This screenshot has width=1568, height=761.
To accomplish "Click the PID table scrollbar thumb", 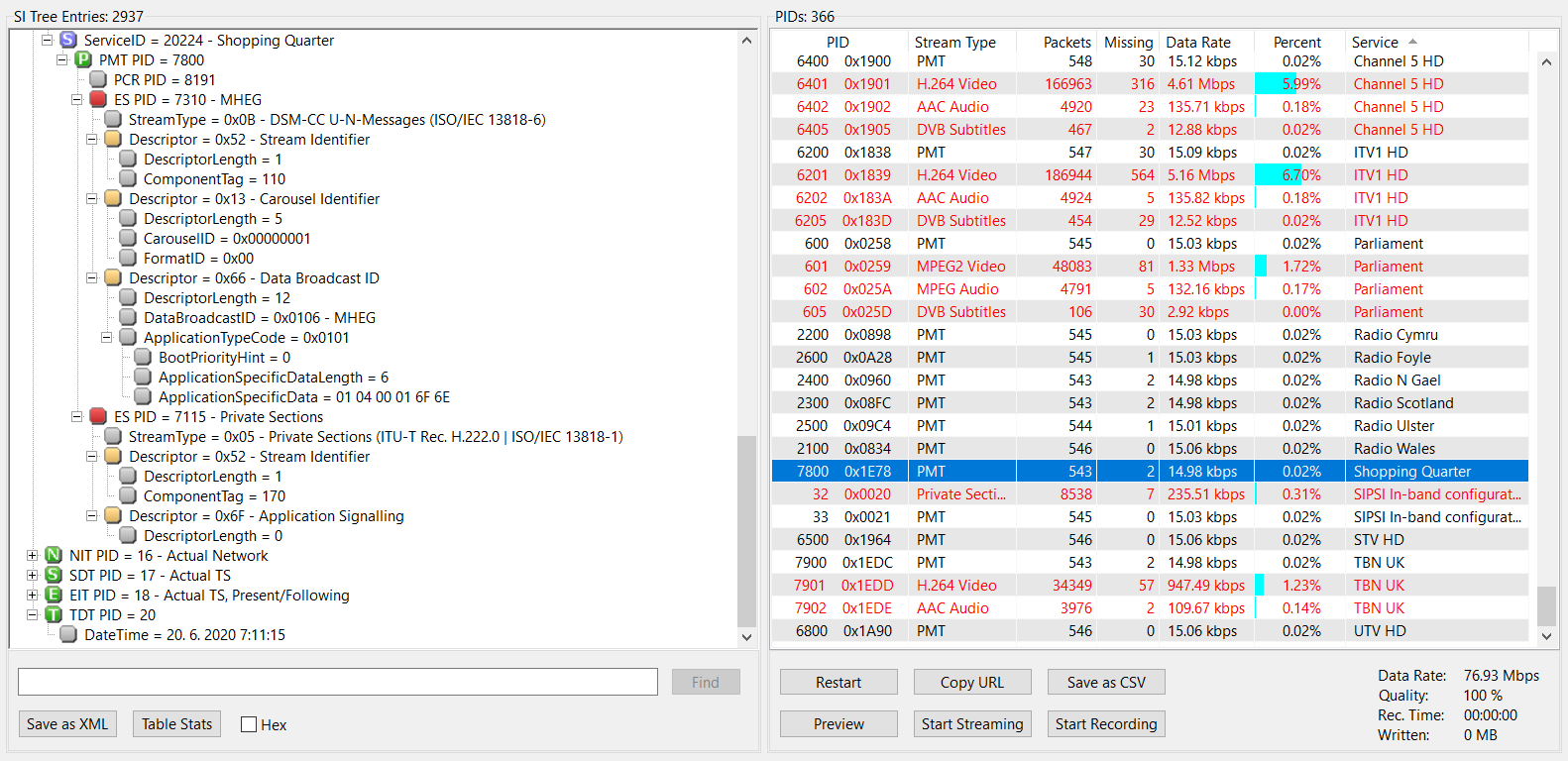I will click(x=1546, y=605).
